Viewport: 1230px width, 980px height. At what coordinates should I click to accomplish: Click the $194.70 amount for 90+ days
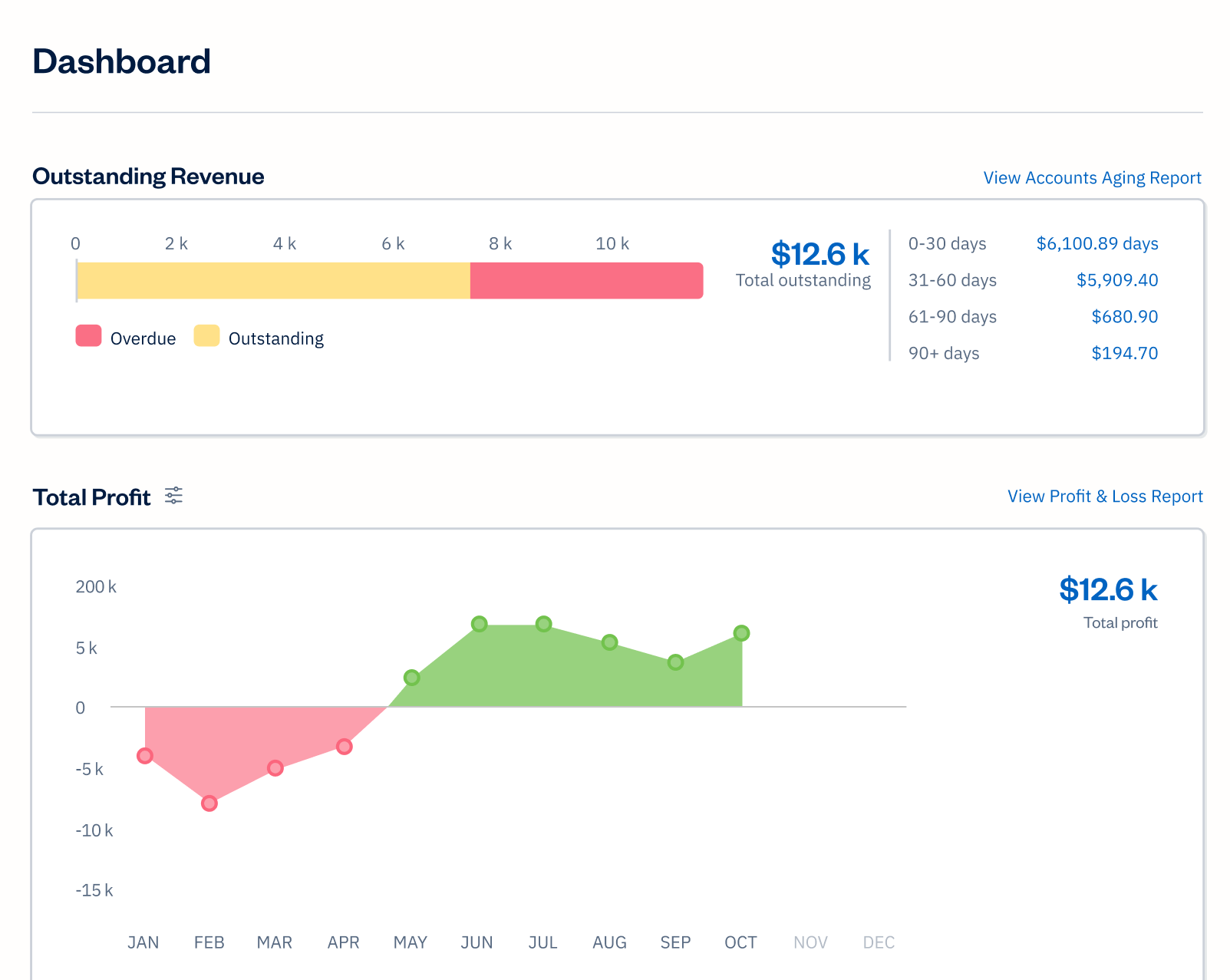[1125, 354]
